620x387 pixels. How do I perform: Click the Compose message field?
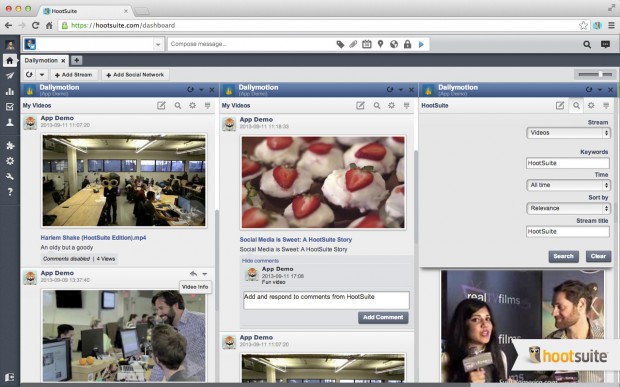(x=251, y=44)
